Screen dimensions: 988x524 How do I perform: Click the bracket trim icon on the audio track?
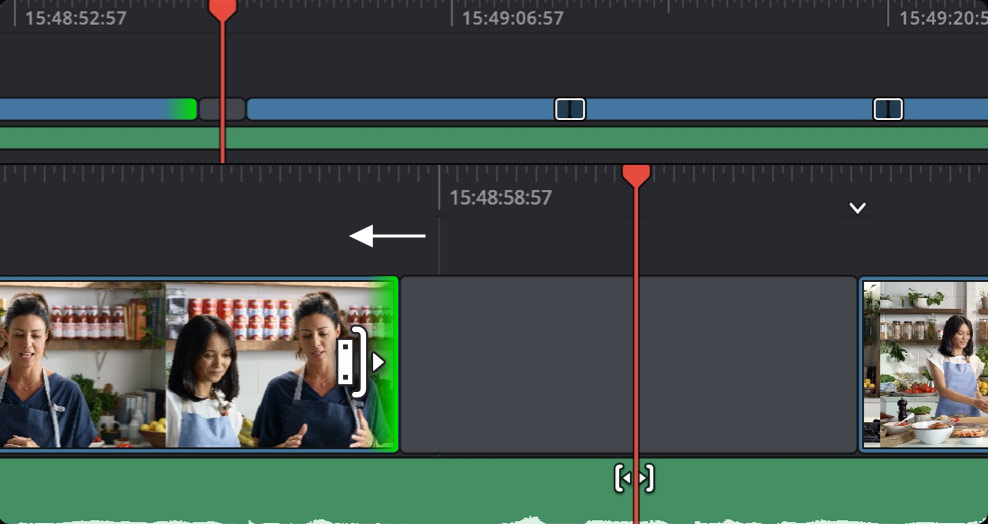click(x=634, y=479)
